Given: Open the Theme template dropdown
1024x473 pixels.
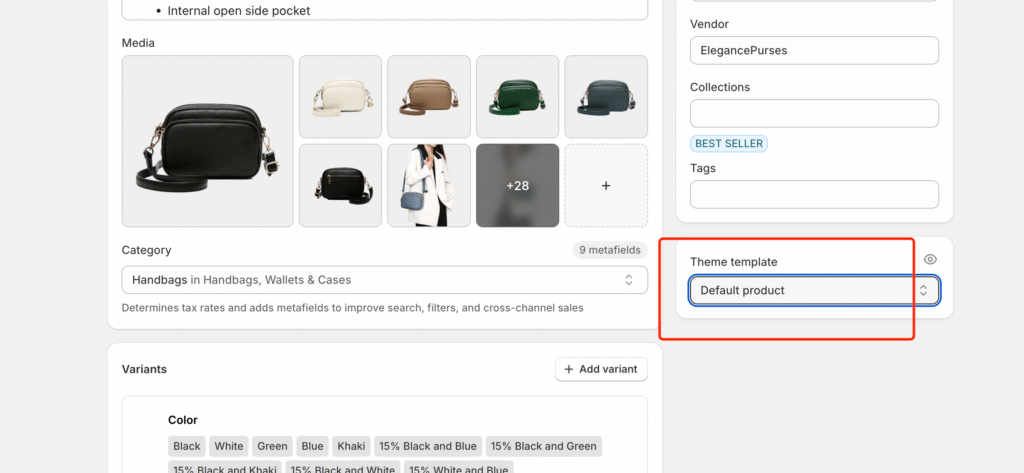Looking at the screenshot, I should pos(814,291).
